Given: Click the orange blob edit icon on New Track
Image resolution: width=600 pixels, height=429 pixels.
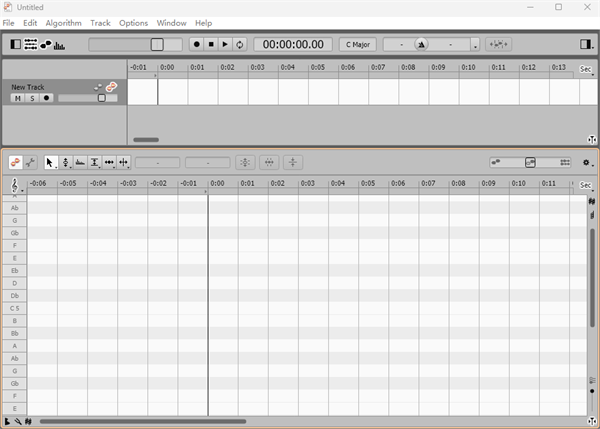Looking at the screenshot, I should (x=111, y=87).
